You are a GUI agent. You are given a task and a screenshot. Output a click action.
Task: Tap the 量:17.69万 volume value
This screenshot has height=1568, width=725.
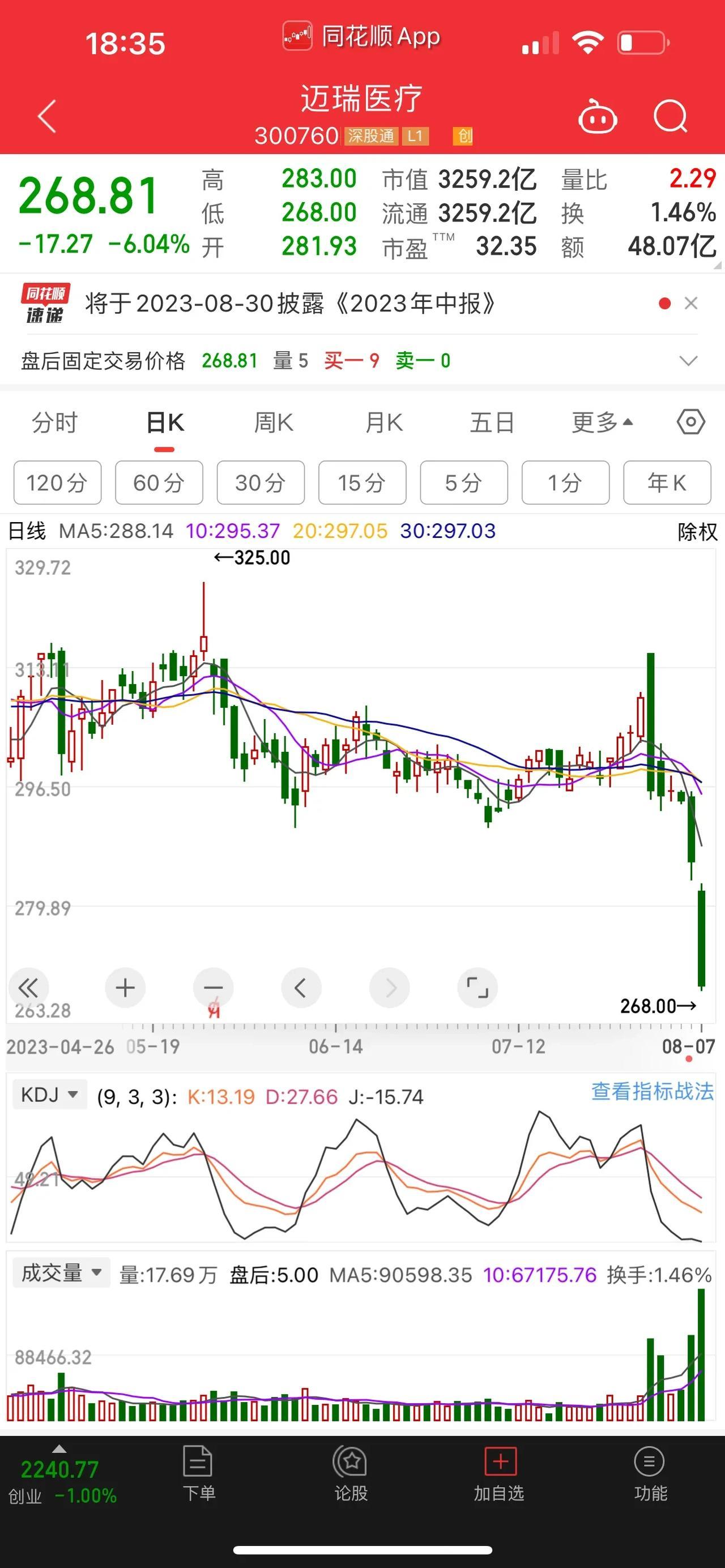point(168,1275)
